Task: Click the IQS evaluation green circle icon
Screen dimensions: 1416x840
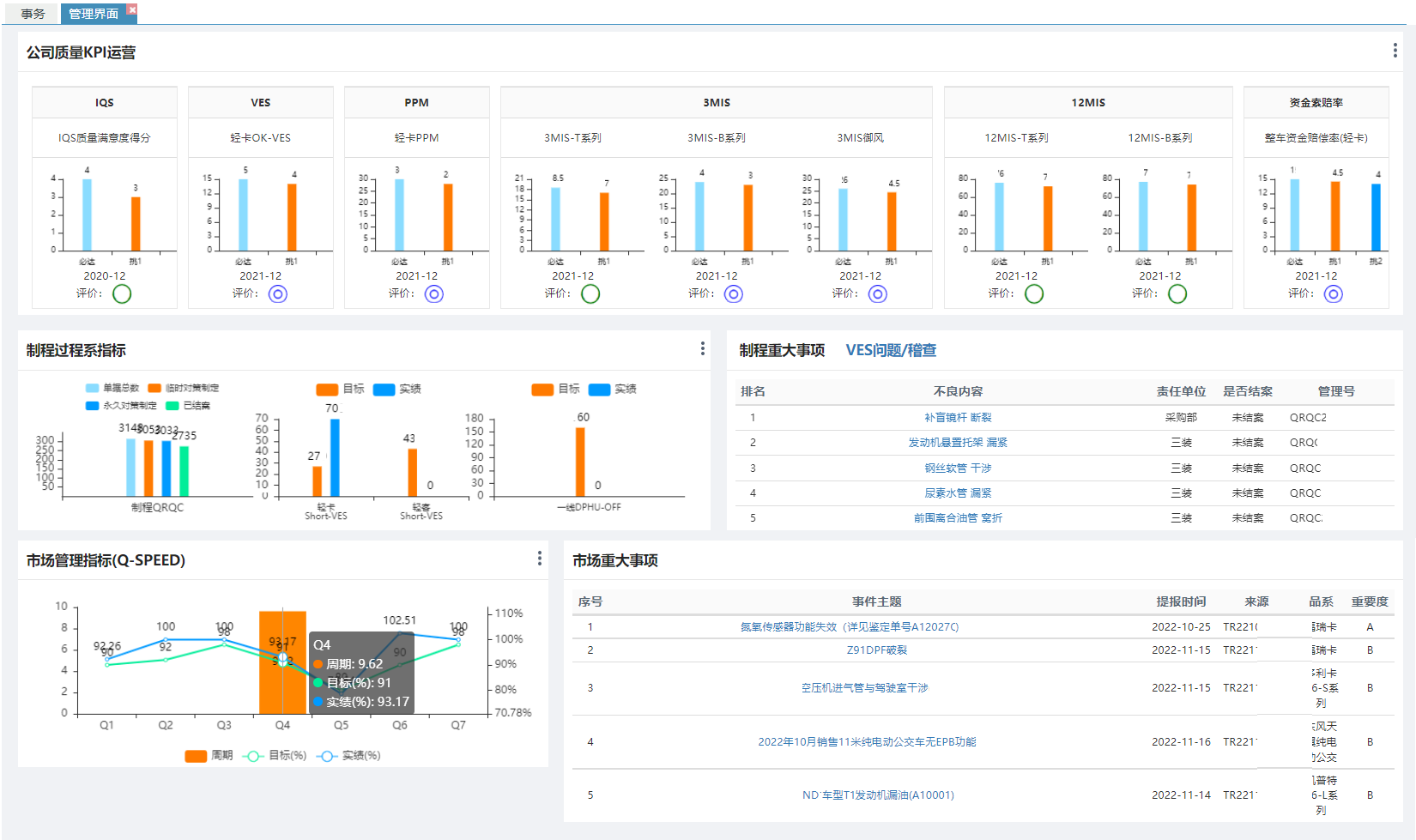Action: (122, 294)
